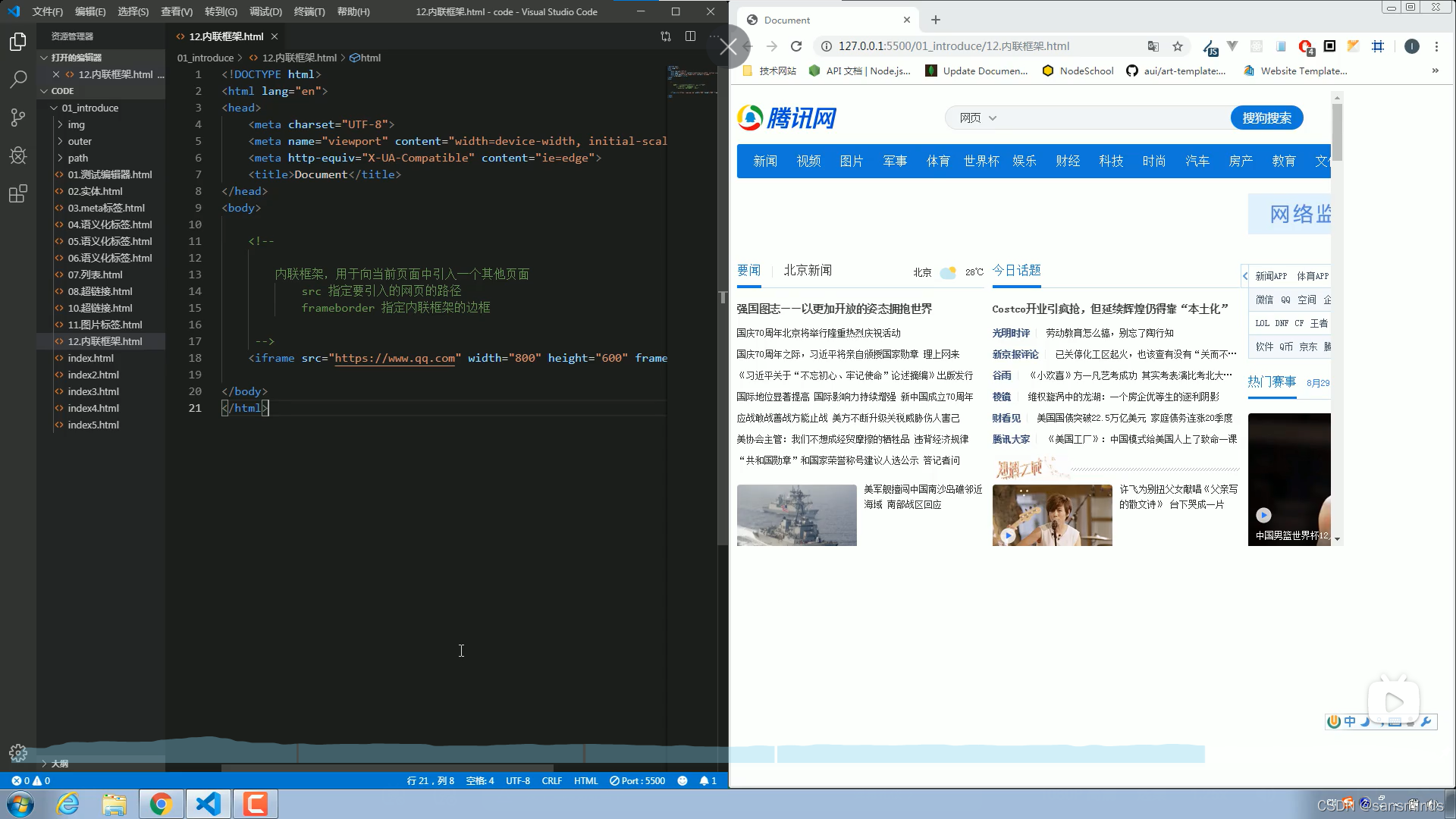The width and height of the screenshot is (1456, 819).
Task: Click Port : 5500 live server indicator
Action: pos(637,780)
